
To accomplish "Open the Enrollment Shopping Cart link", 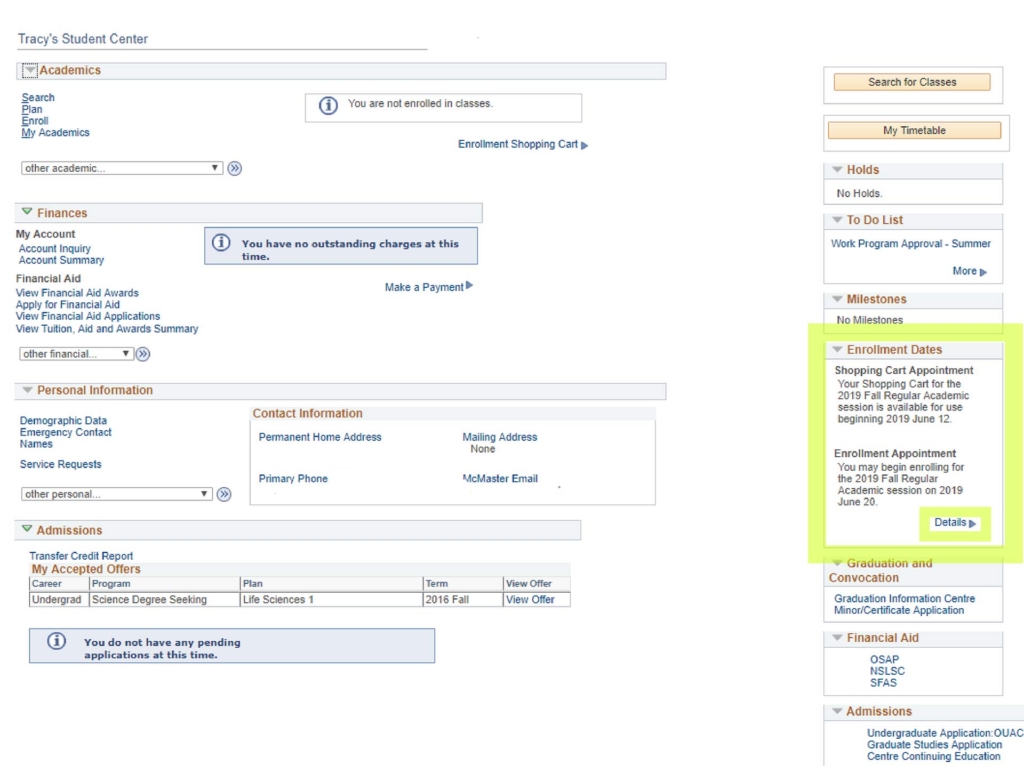I will coord(522,145).
